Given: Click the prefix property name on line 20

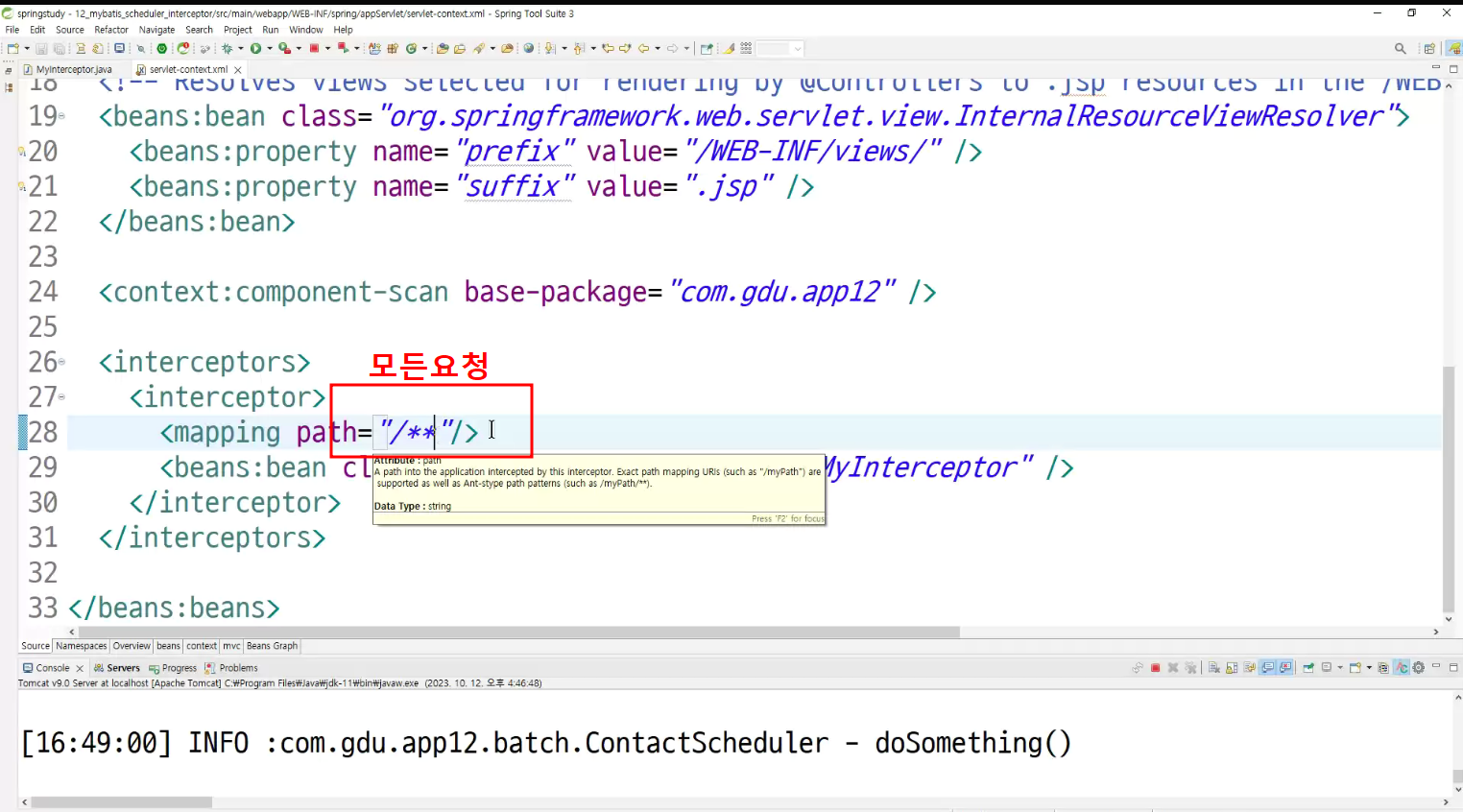Looking at the screenshot, I should tap(516, 152).
